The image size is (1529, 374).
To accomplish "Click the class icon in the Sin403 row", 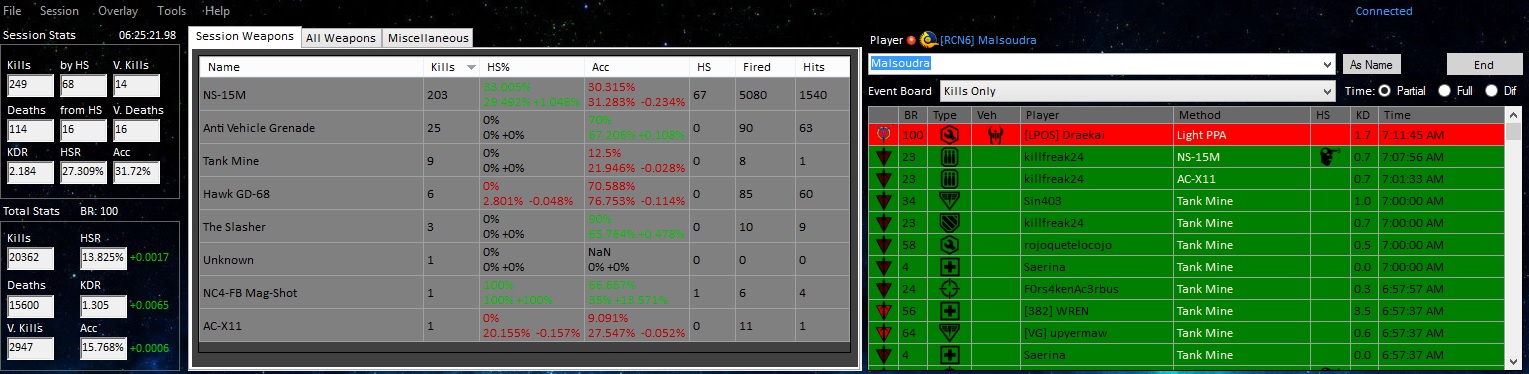I will (949, 200).
